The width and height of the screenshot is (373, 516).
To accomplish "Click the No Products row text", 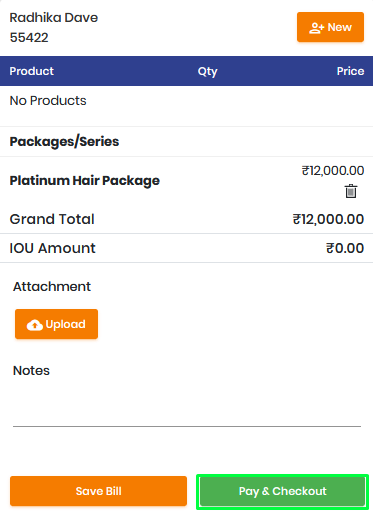I will click(48, 101).
